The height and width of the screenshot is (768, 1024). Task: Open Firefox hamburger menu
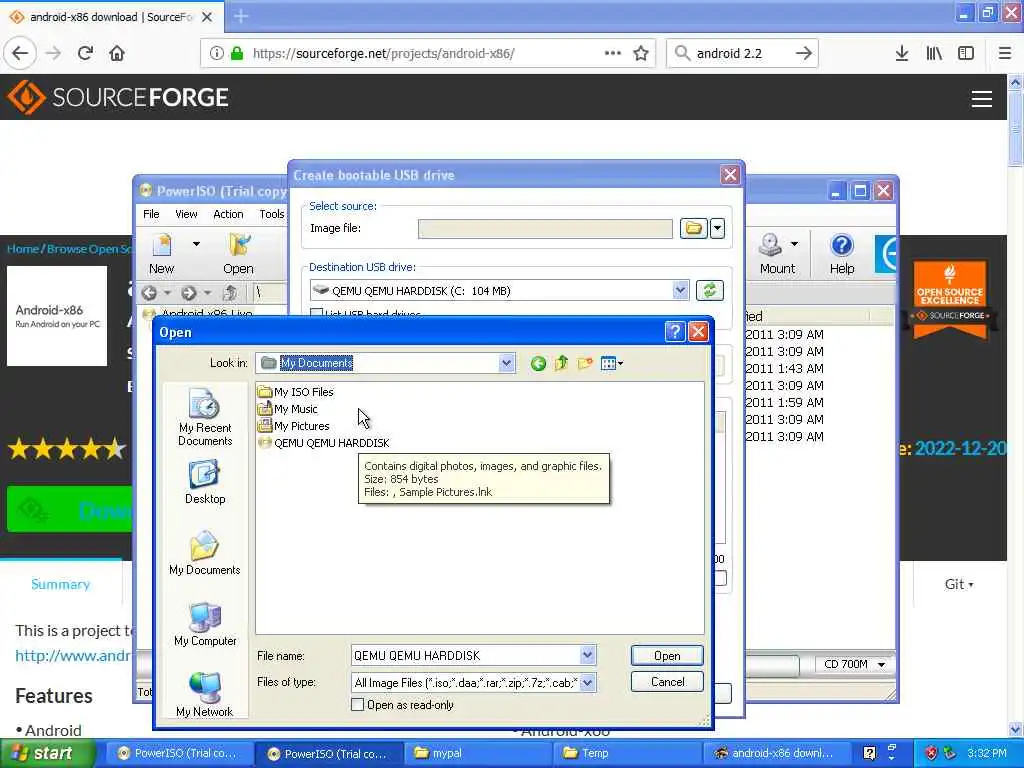point(1004,54)
